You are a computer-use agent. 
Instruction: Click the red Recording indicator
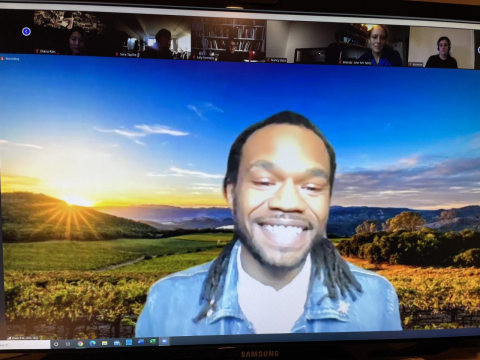pyautogui.click(x=11, y=59)
